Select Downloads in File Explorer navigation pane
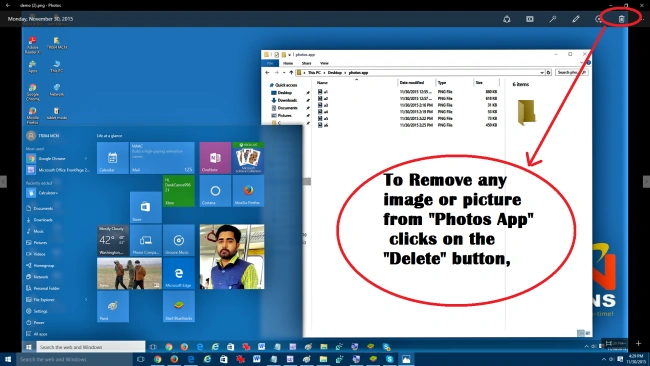This screenshot has height=366, width=650. (x=284, y=100)
